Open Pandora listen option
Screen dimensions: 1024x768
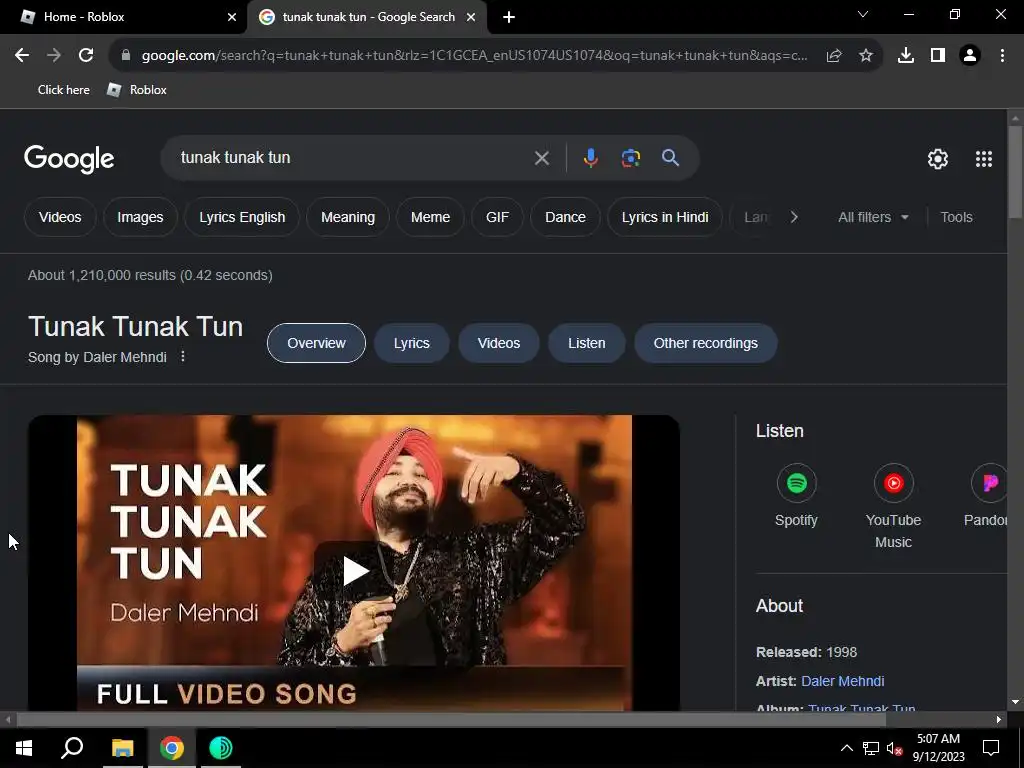point(985,495)
